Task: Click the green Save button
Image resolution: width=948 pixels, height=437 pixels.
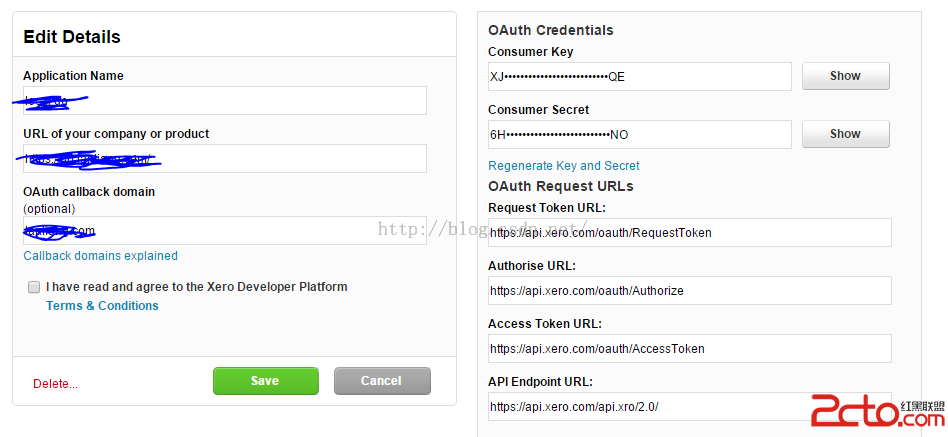Action: [265, 381]
